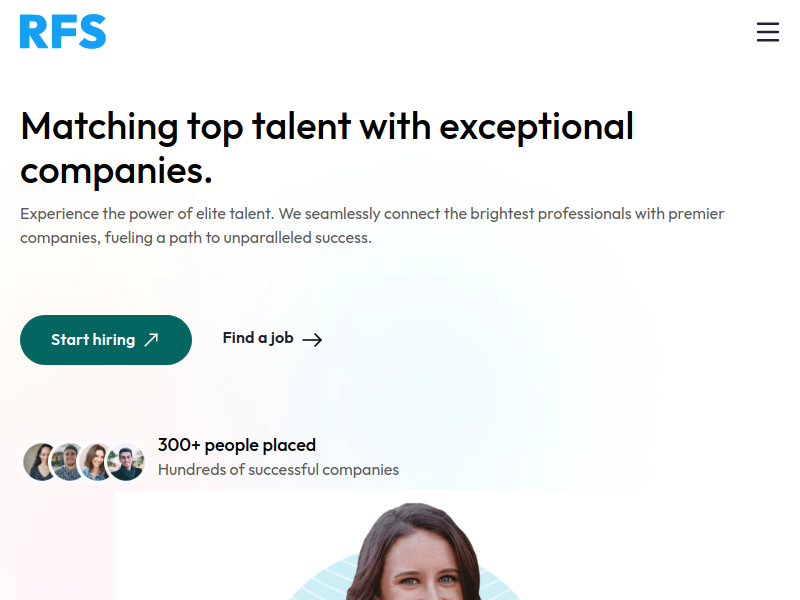Click the 'fueling a path to unparalleled success' line

[x=238, y=238]
